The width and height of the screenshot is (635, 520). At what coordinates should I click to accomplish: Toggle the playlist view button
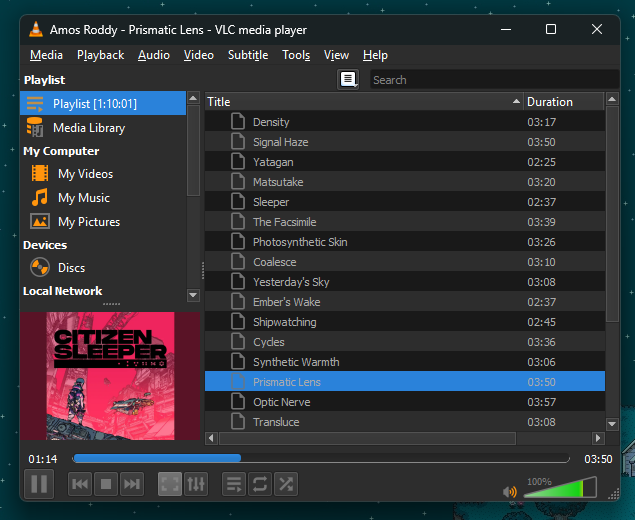pyautogui.click(x=234, y=484)
